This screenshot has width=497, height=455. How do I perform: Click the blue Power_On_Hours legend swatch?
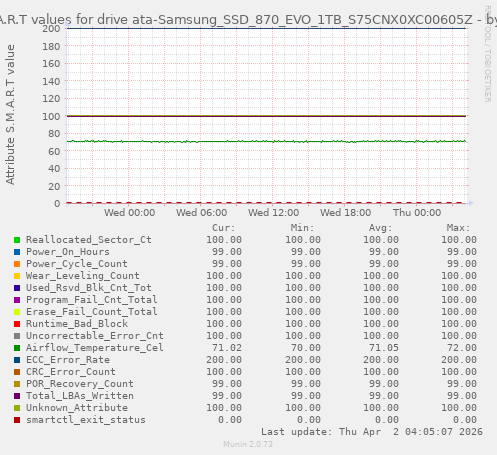17,252
